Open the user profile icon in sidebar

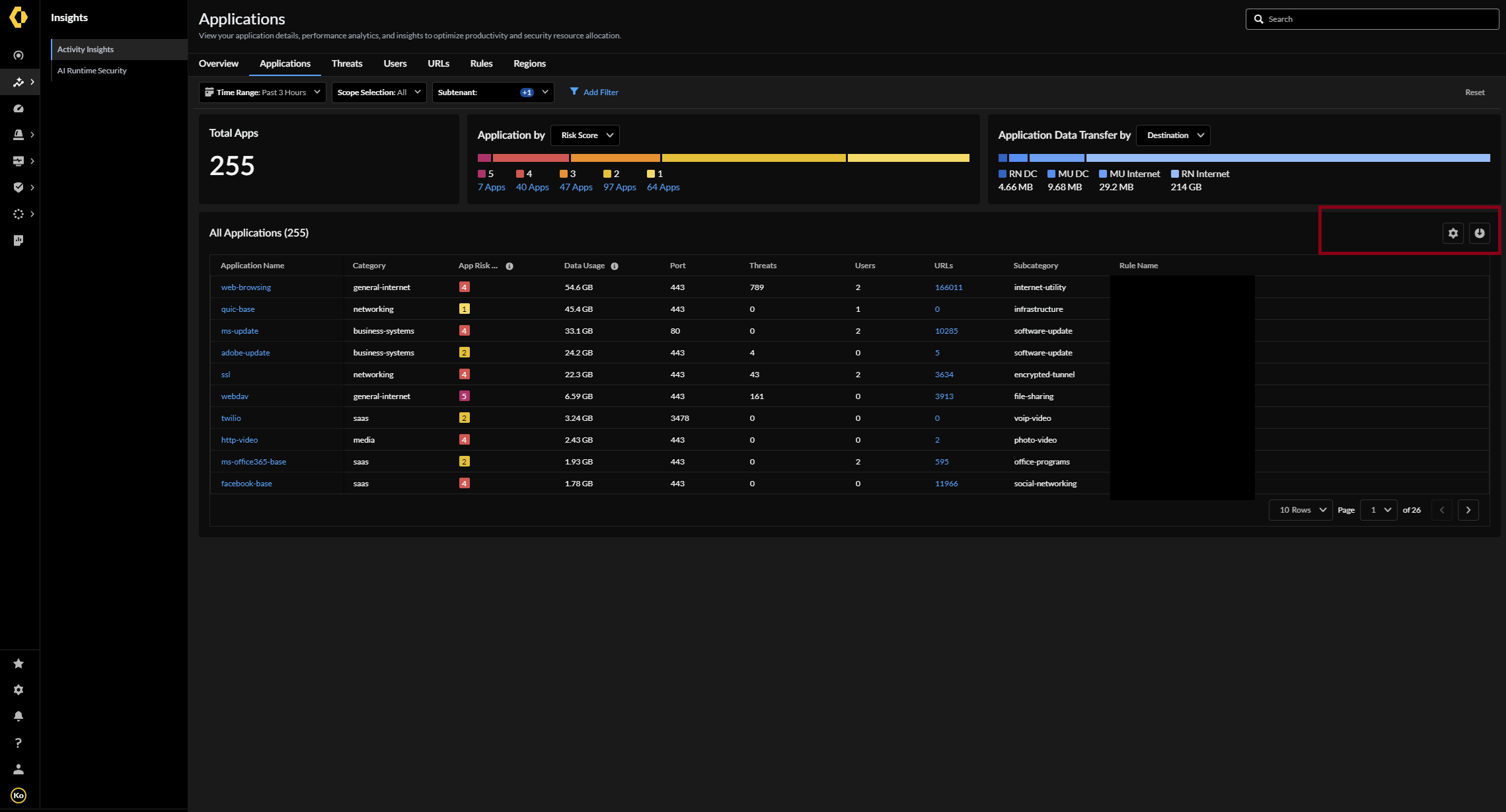[x=19, y=769]
